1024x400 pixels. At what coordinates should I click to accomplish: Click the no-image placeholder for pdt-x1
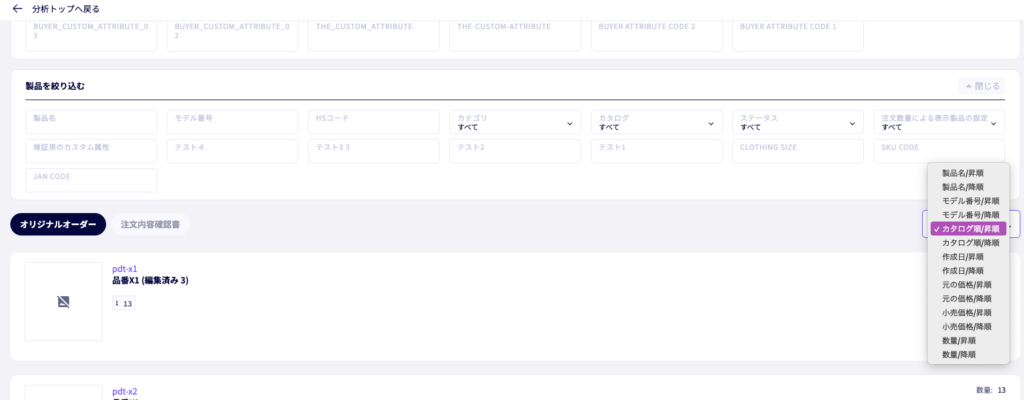63,301
